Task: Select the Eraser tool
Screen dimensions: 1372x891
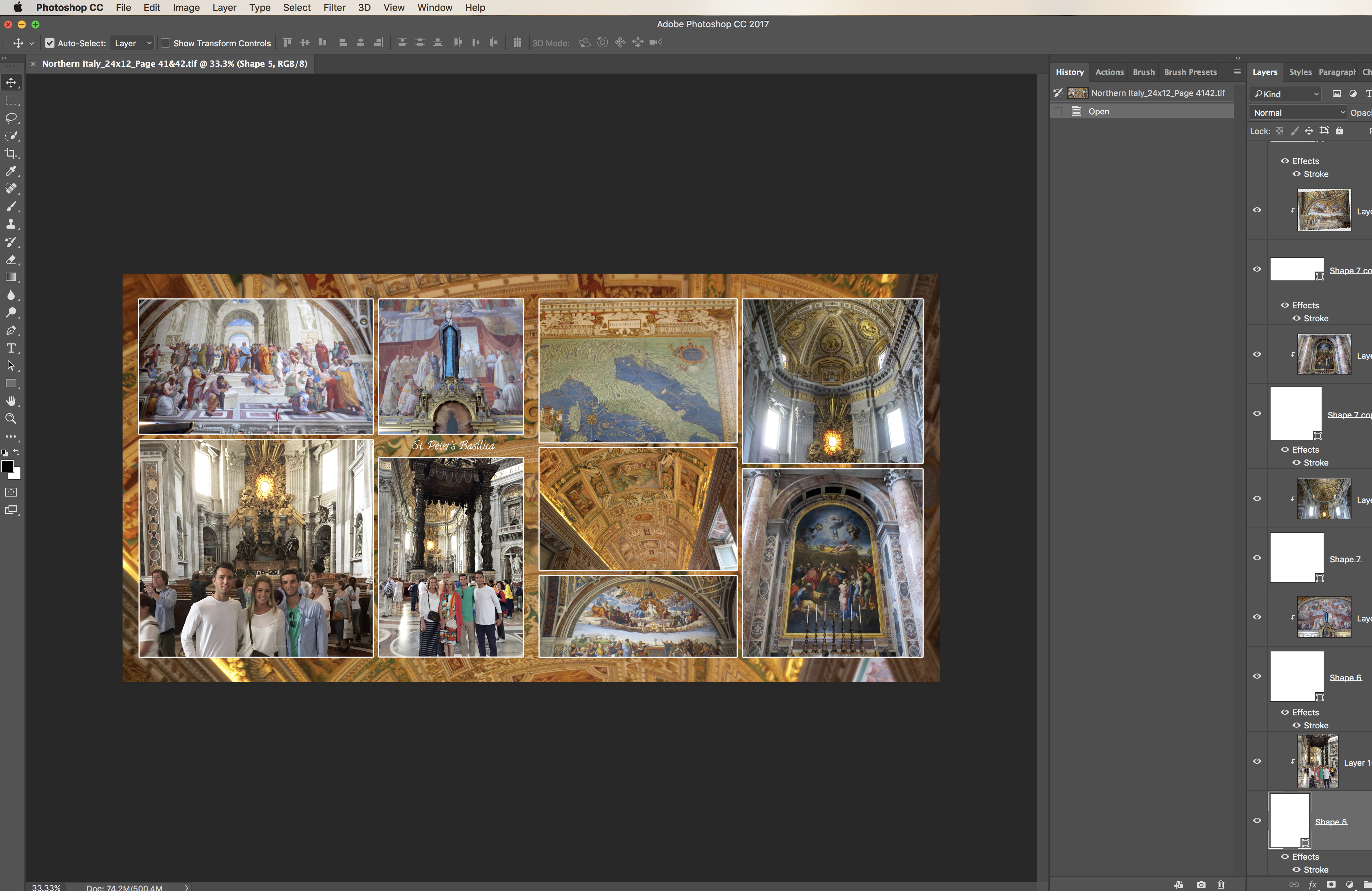Action: (x=11, y=260)
